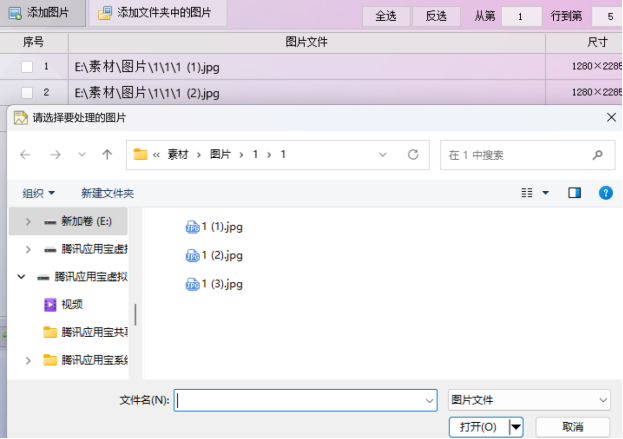Click the 序号 column header
This screenshot has width=623, height=439.
34,42
